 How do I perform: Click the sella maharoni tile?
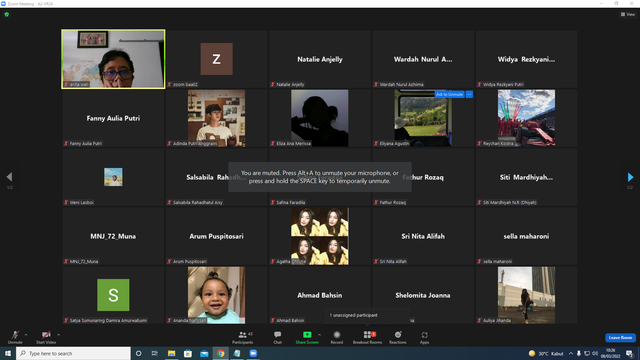pos(526,236)
